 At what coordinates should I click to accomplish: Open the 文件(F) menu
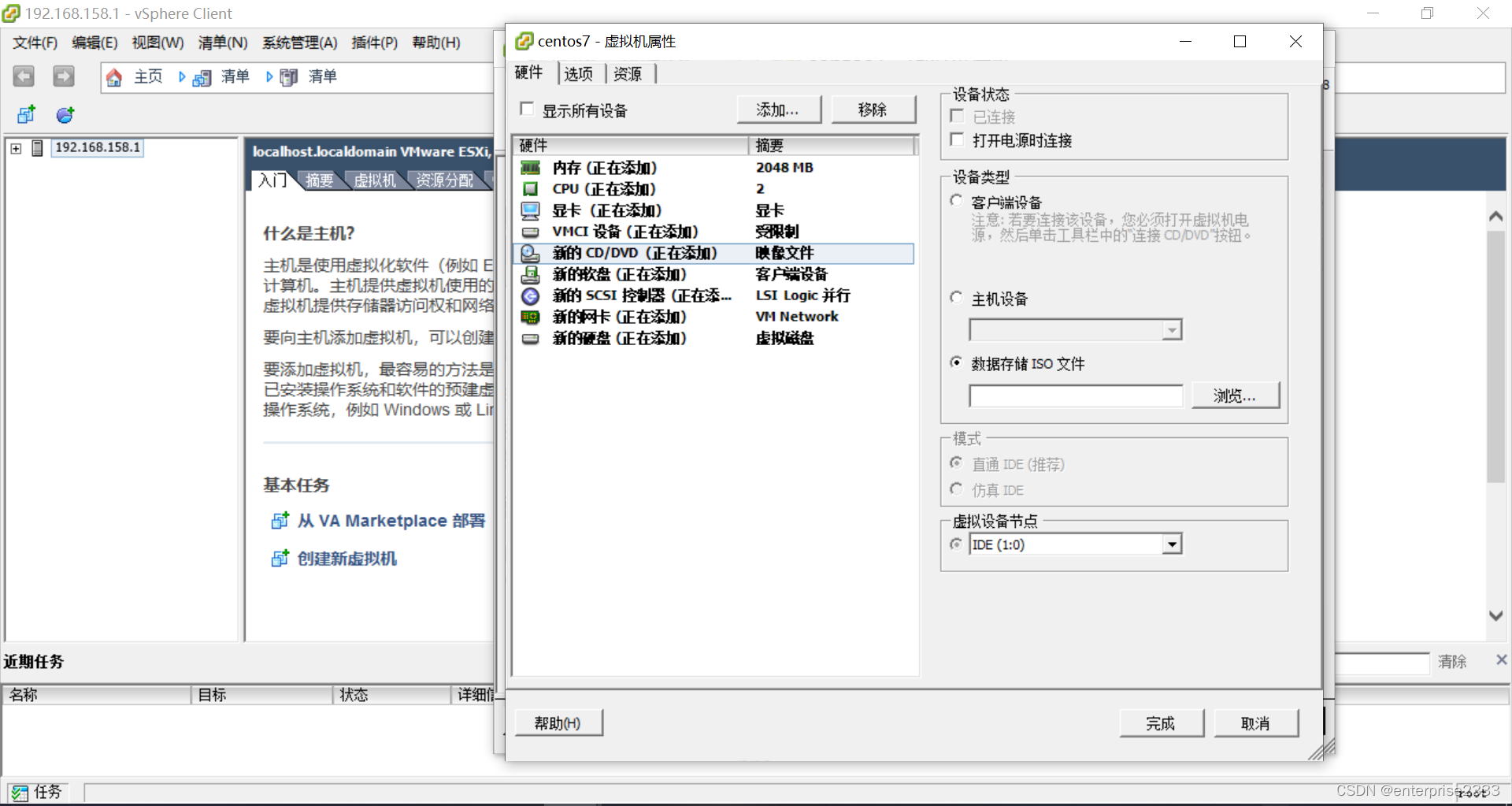tap(35, 43)
